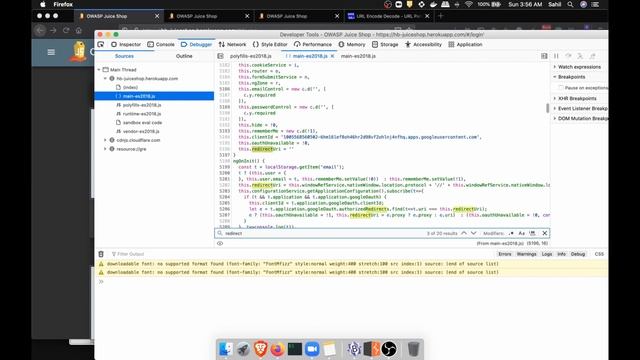Viewport: 640px width, 360px height.
Task: Toggle the CSS console filter
Action: tap(599, 254)
